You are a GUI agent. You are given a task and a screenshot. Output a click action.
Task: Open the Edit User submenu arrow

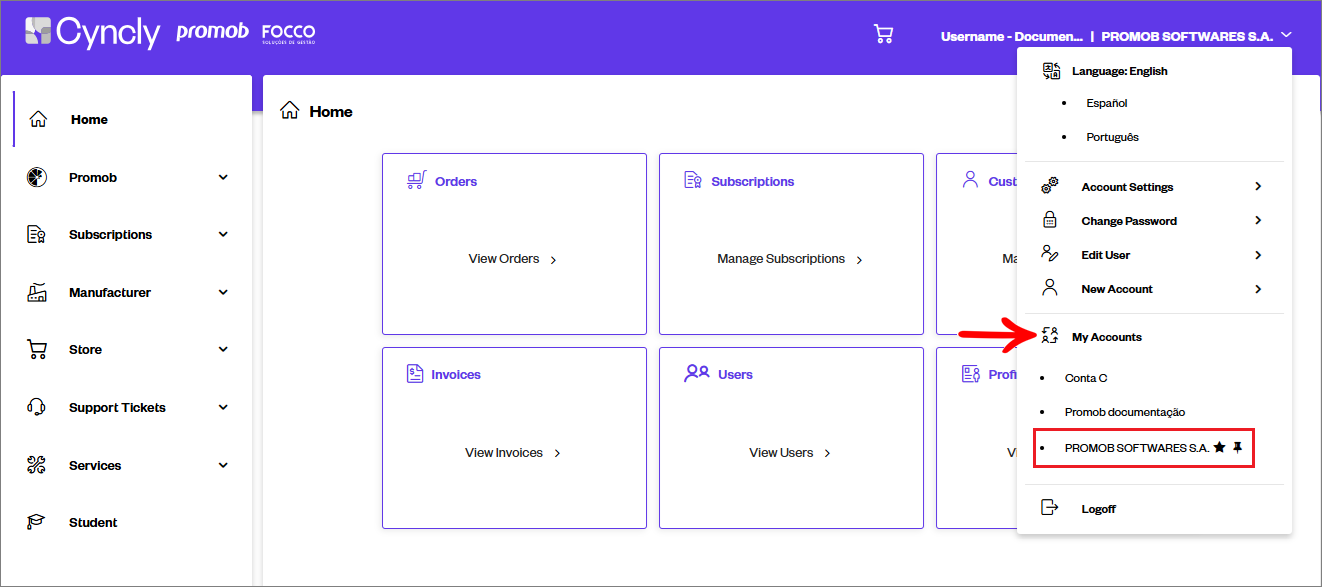coord(1258,255)
